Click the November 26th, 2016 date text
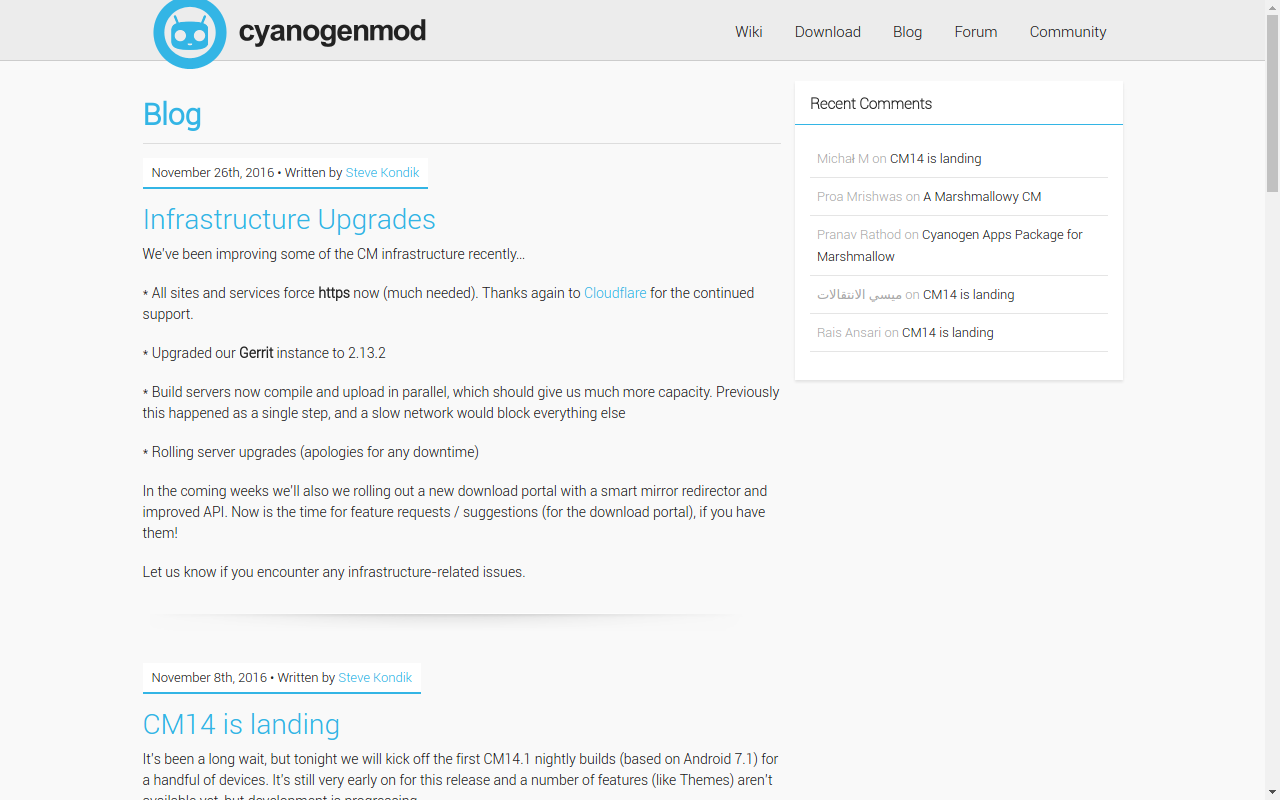This screenshot has height=800, width=1280. [x=213, y=173]
